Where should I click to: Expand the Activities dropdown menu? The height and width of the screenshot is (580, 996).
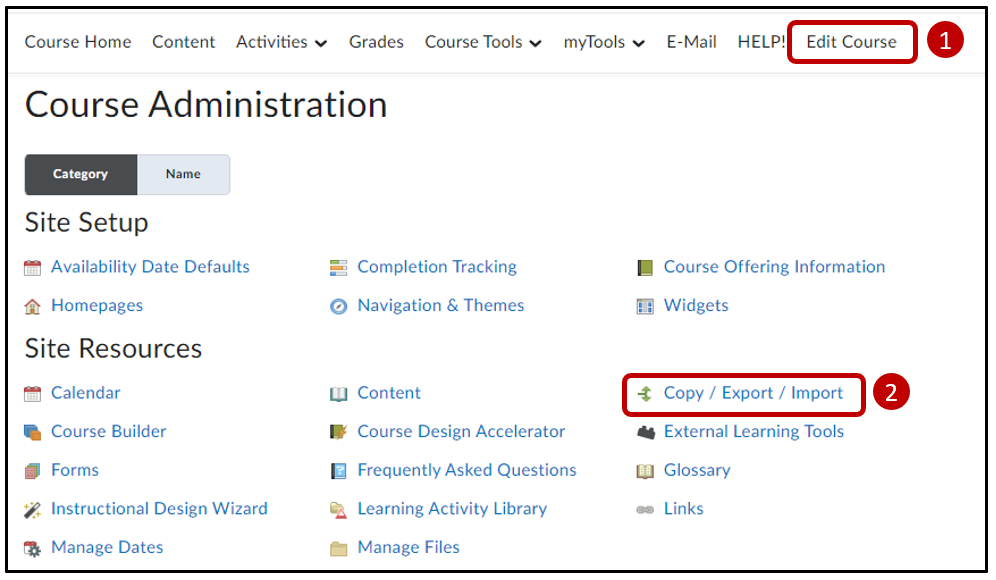pos(281,42)
